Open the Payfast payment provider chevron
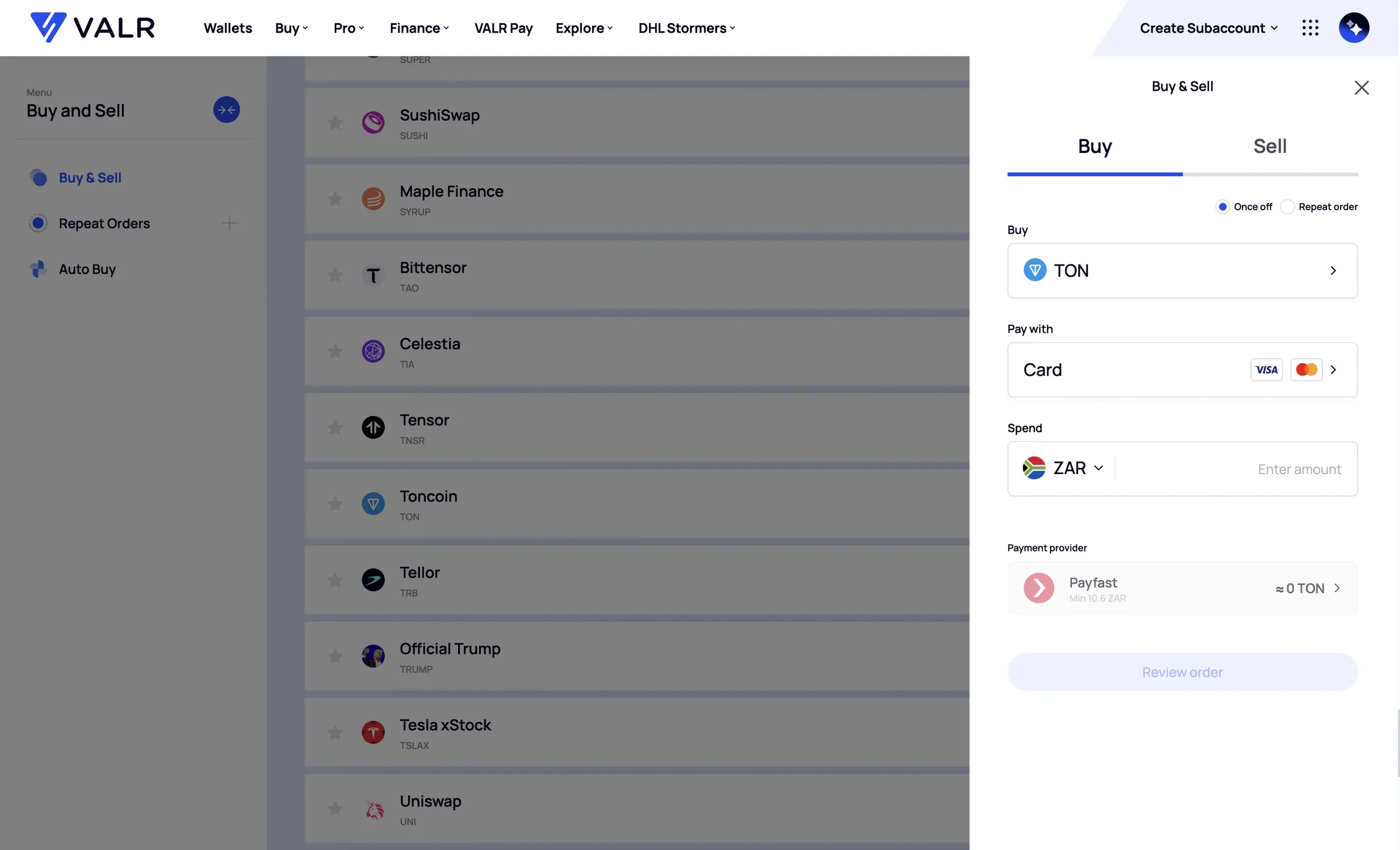This screenshot has width=1400, height=850. tap(1336, 588)
